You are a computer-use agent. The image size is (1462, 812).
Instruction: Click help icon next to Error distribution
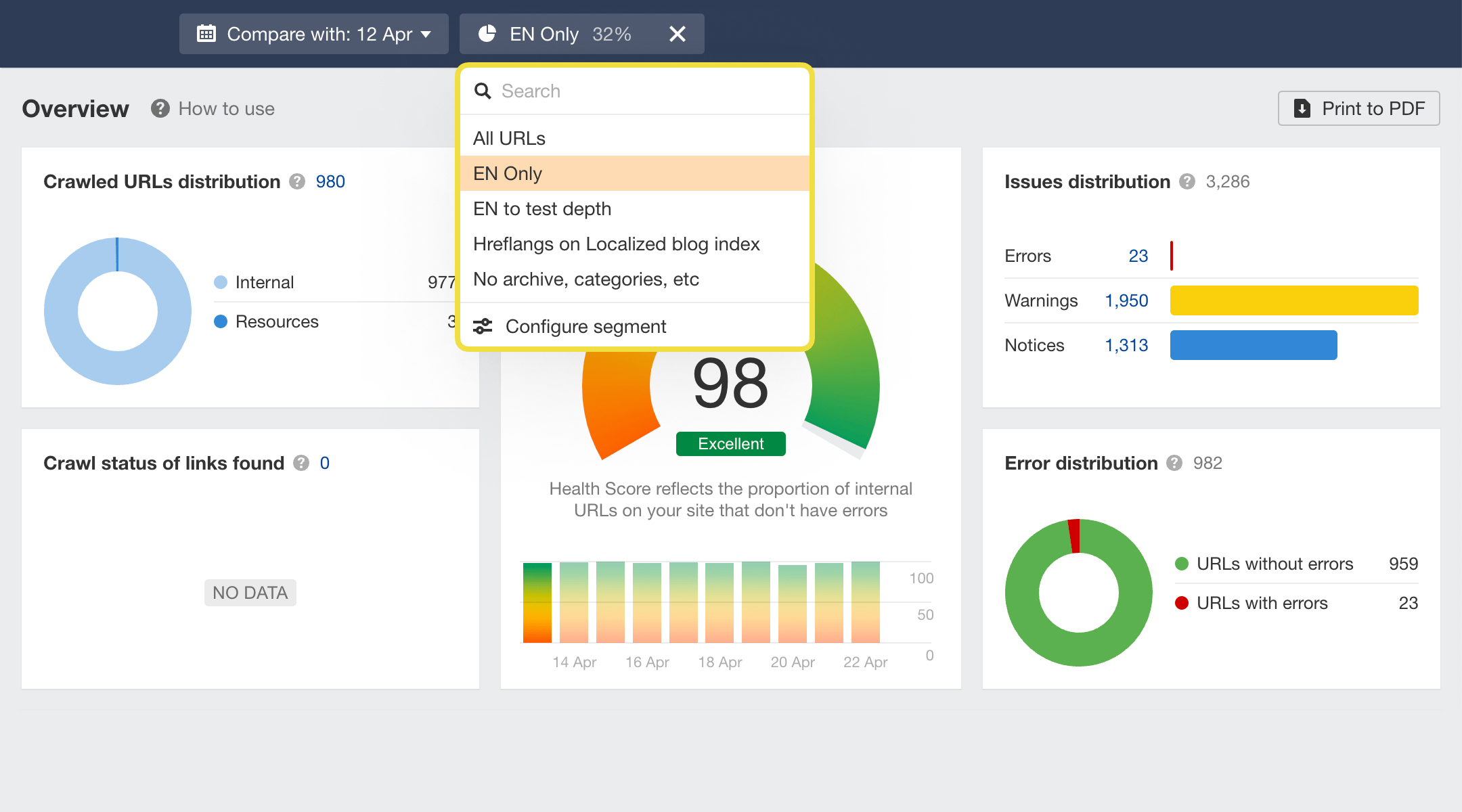pos(1175,463)
